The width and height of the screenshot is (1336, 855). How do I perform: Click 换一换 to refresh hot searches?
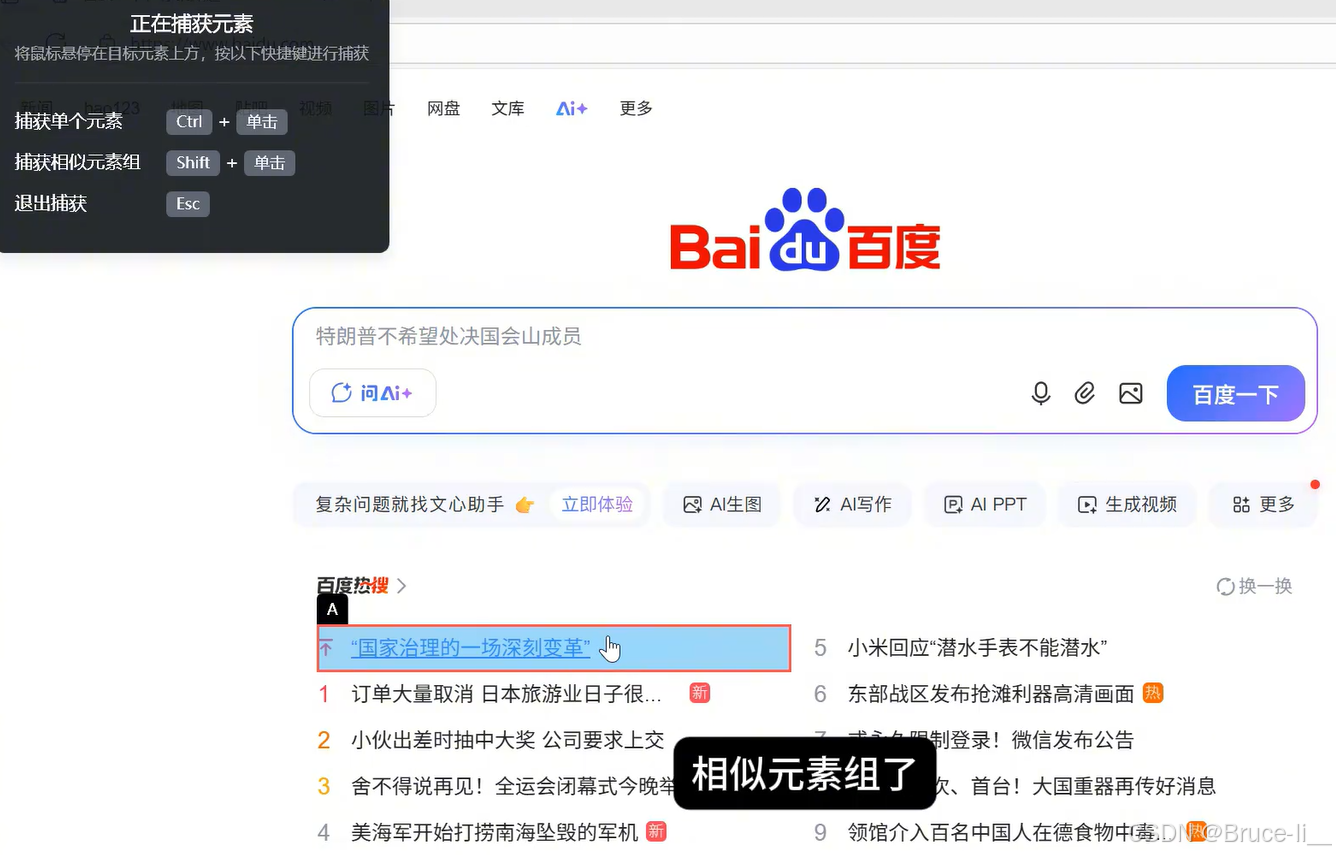pos(1254,586)
